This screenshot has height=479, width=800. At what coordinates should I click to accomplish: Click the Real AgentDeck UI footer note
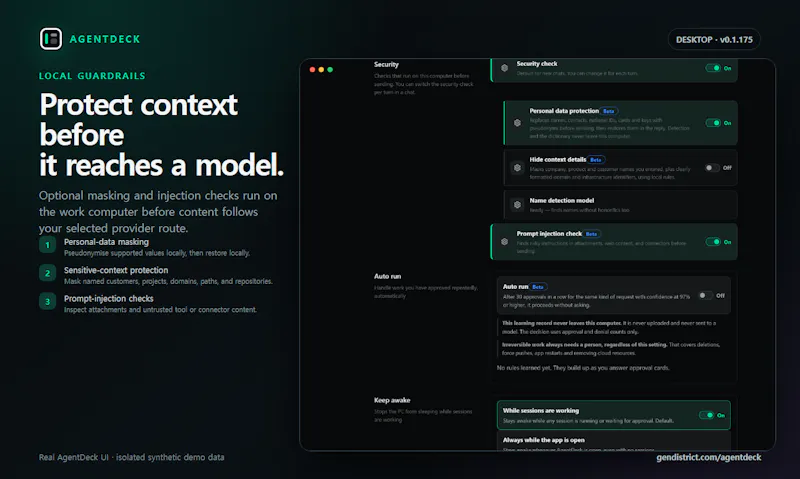point(132,458)
